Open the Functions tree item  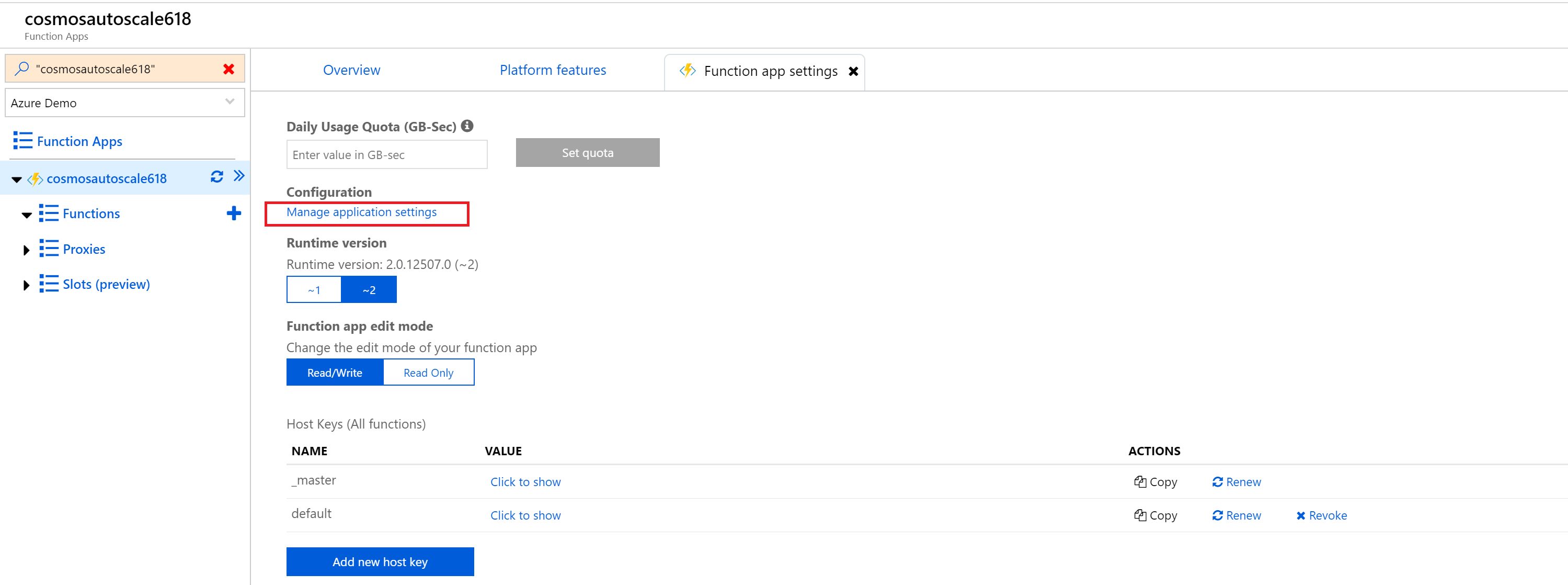point(91,213)
